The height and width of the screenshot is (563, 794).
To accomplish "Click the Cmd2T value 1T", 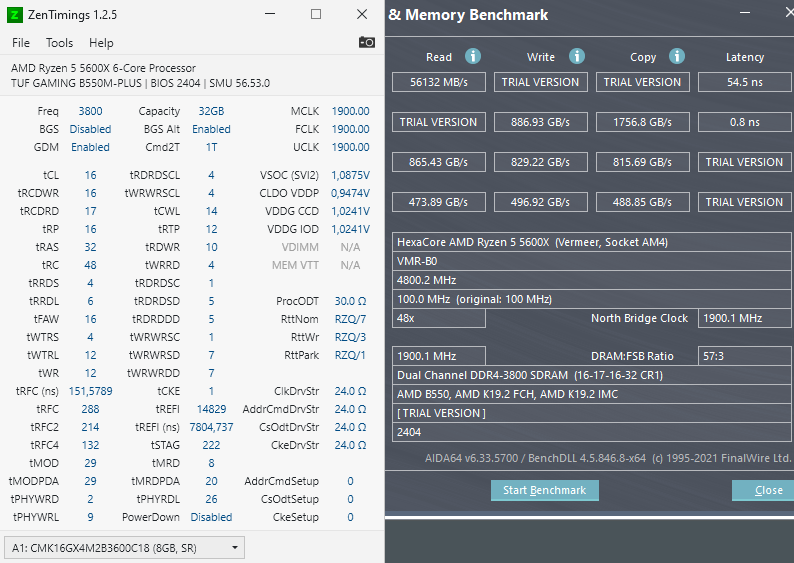I will pyautogui.click(x=211, y=147).
